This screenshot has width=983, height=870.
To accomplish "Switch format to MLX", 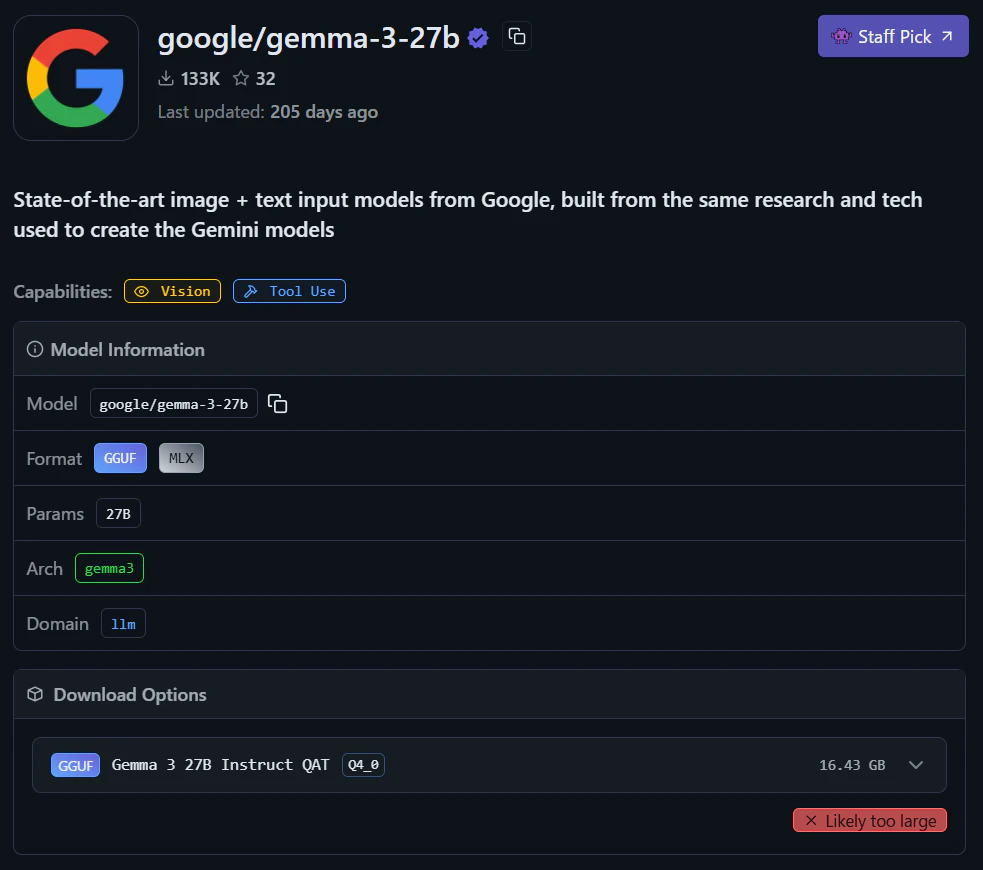I will point(181,458).
